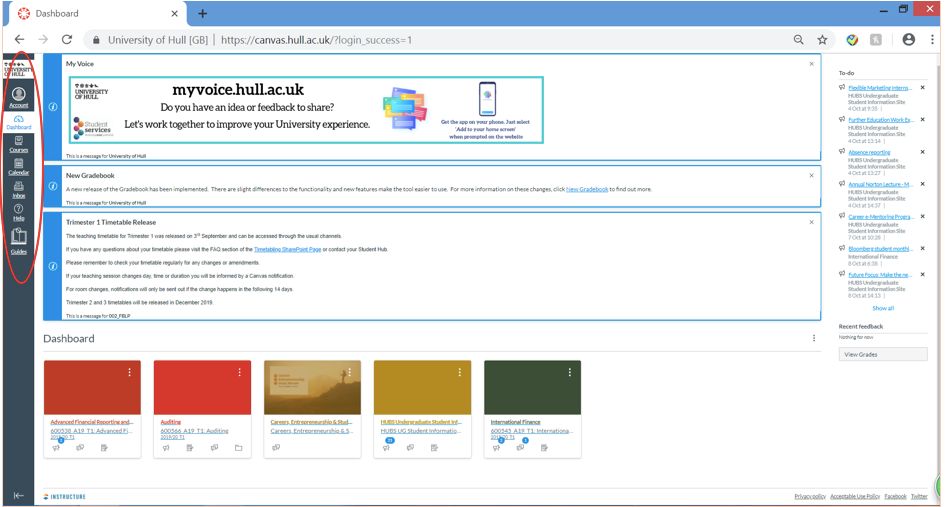
Task: Open the Privacy policy footer link
Action: click(x=810, y=496)
